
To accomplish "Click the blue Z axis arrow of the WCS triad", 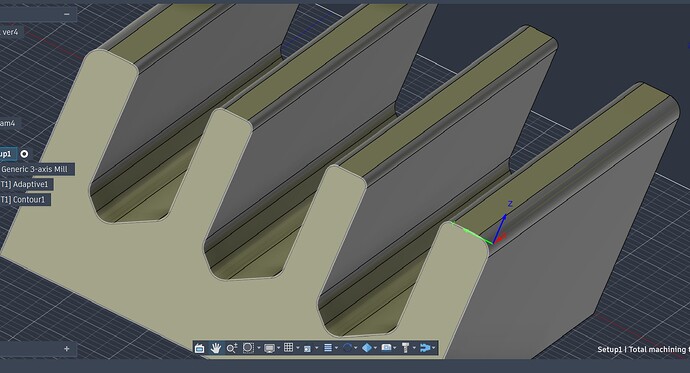I will coord(500,228).
